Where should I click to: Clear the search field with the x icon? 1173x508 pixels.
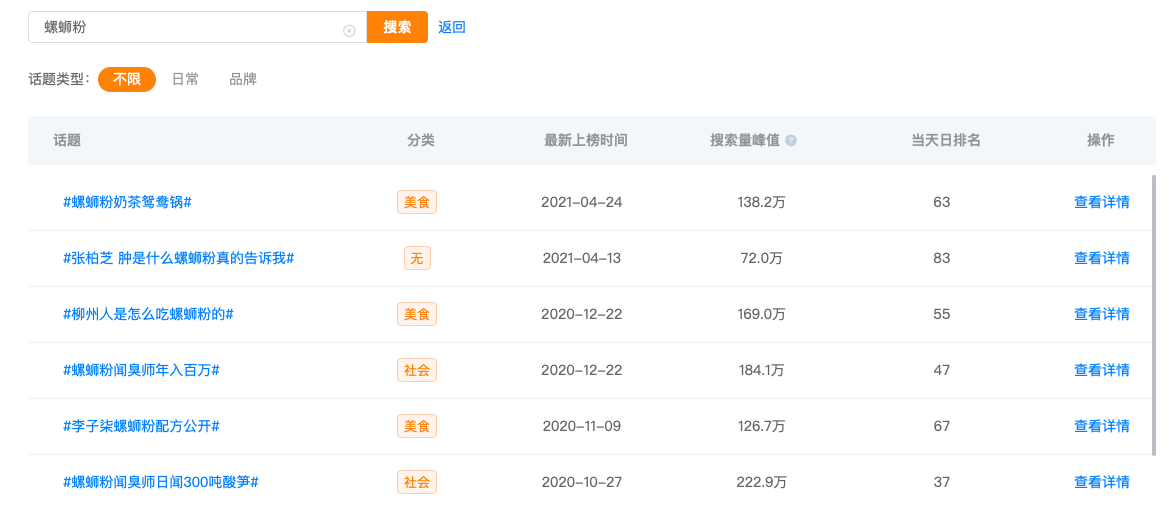point(349,31)
